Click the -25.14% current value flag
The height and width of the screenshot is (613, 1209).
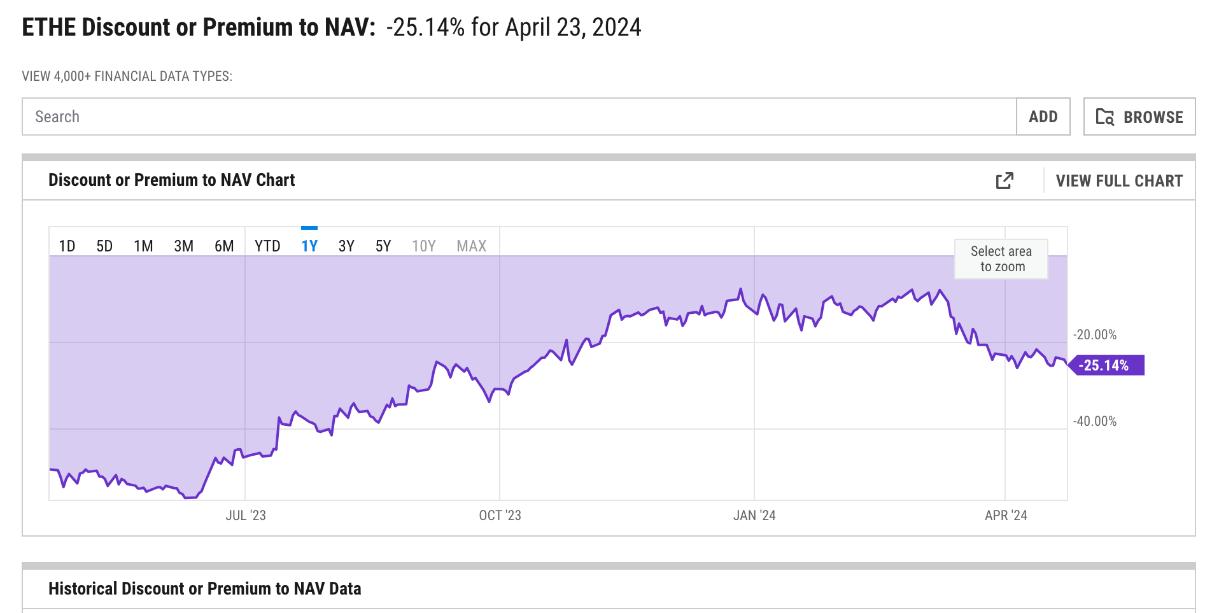pyautogui.click(x=1105, y=365)
